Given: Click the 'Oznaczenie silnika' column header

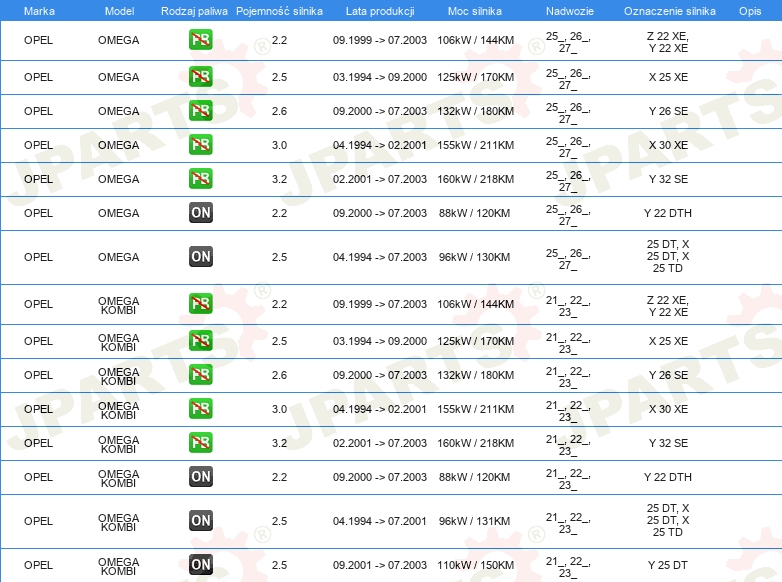Looking at the screenshot, I should click(x=669, y=11).
